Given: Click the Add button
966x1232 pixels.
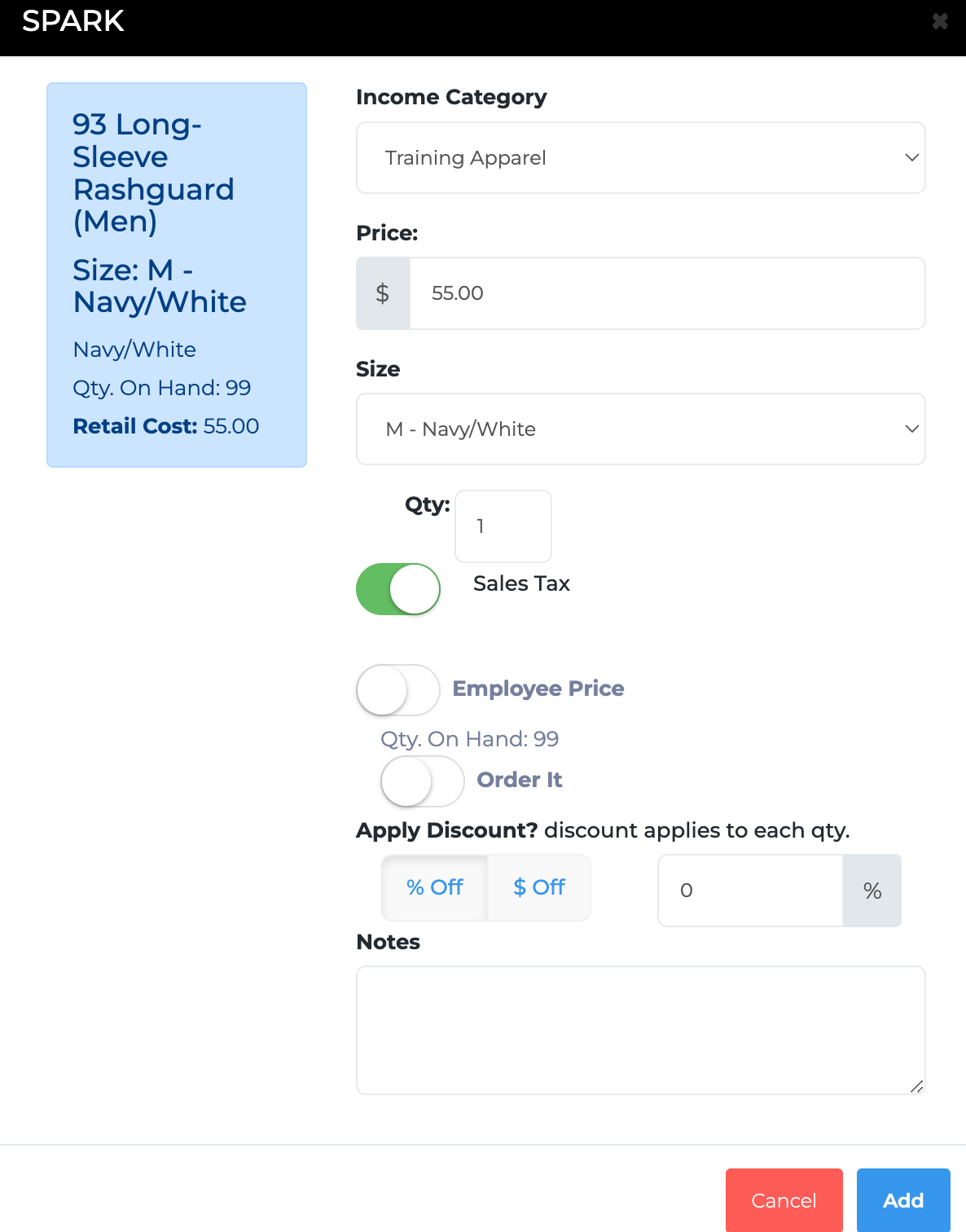Looking at the screenshot, I should (902, 1200).
